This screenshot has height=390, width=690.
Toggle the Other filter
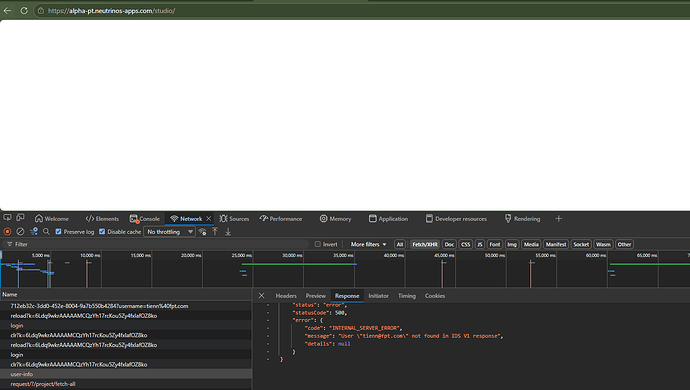coord(624,244)
